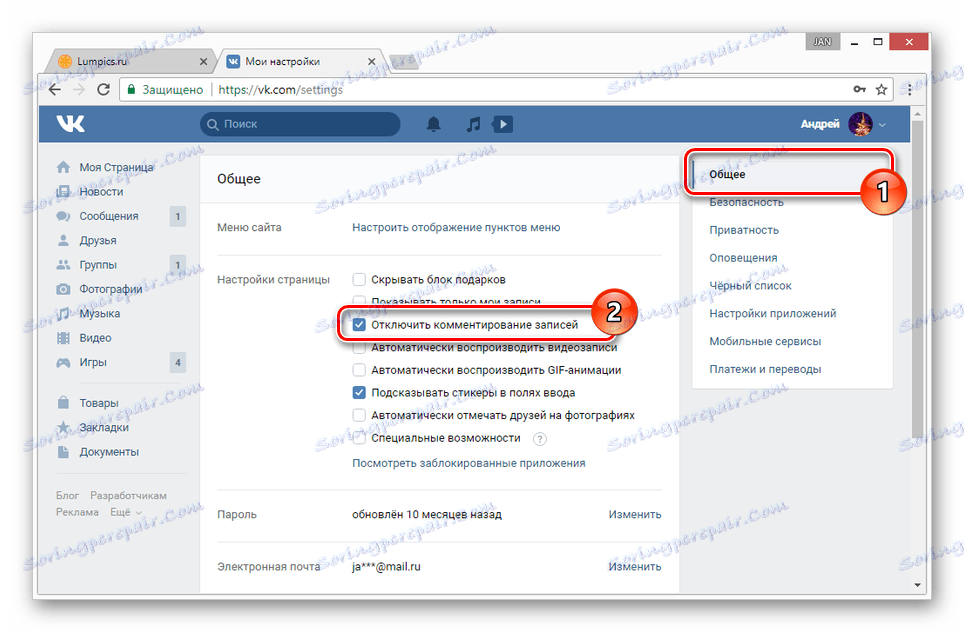
Task: Go to Музыка in the sidebar
Action: pyautogui.click(x=100, y=314)
